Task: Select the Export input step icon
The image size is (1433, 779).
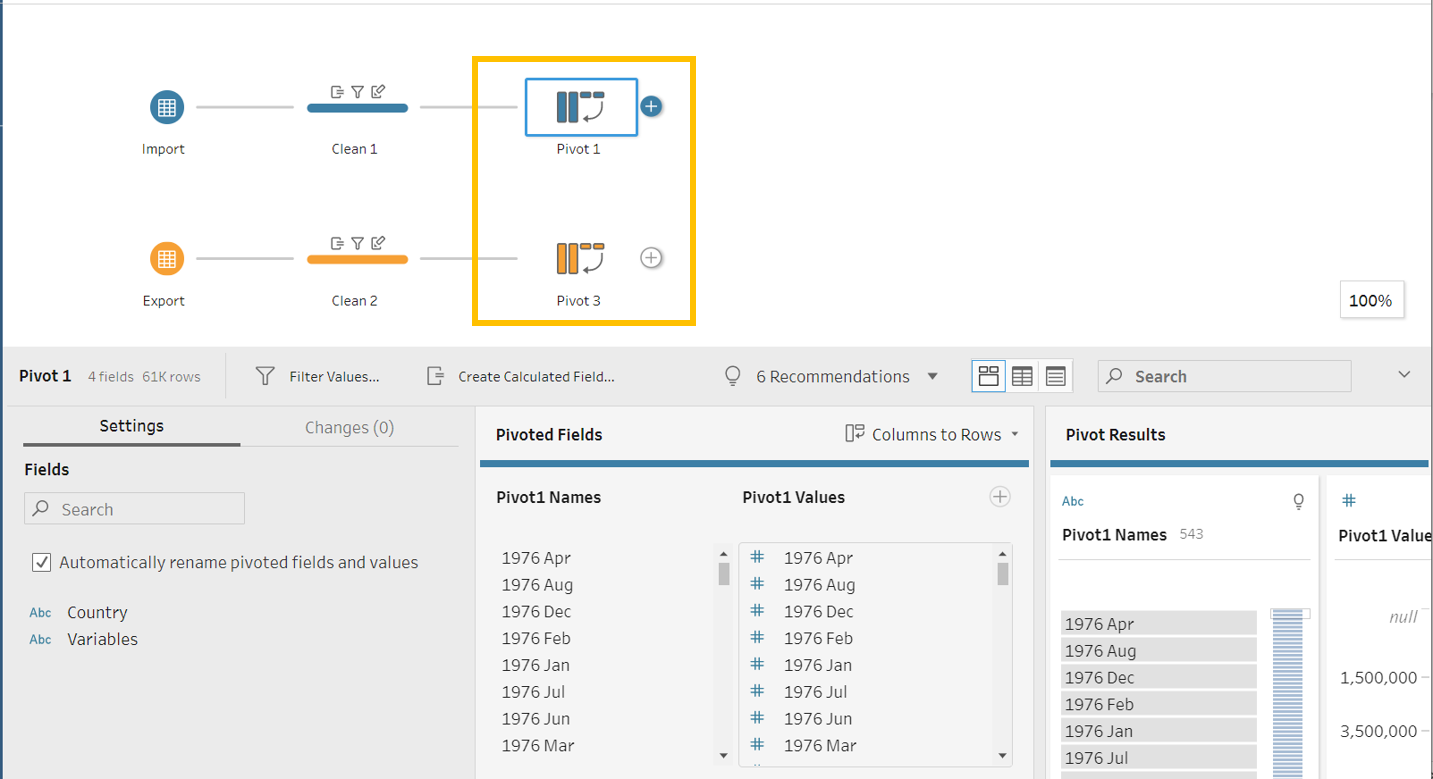Action: 166,259
